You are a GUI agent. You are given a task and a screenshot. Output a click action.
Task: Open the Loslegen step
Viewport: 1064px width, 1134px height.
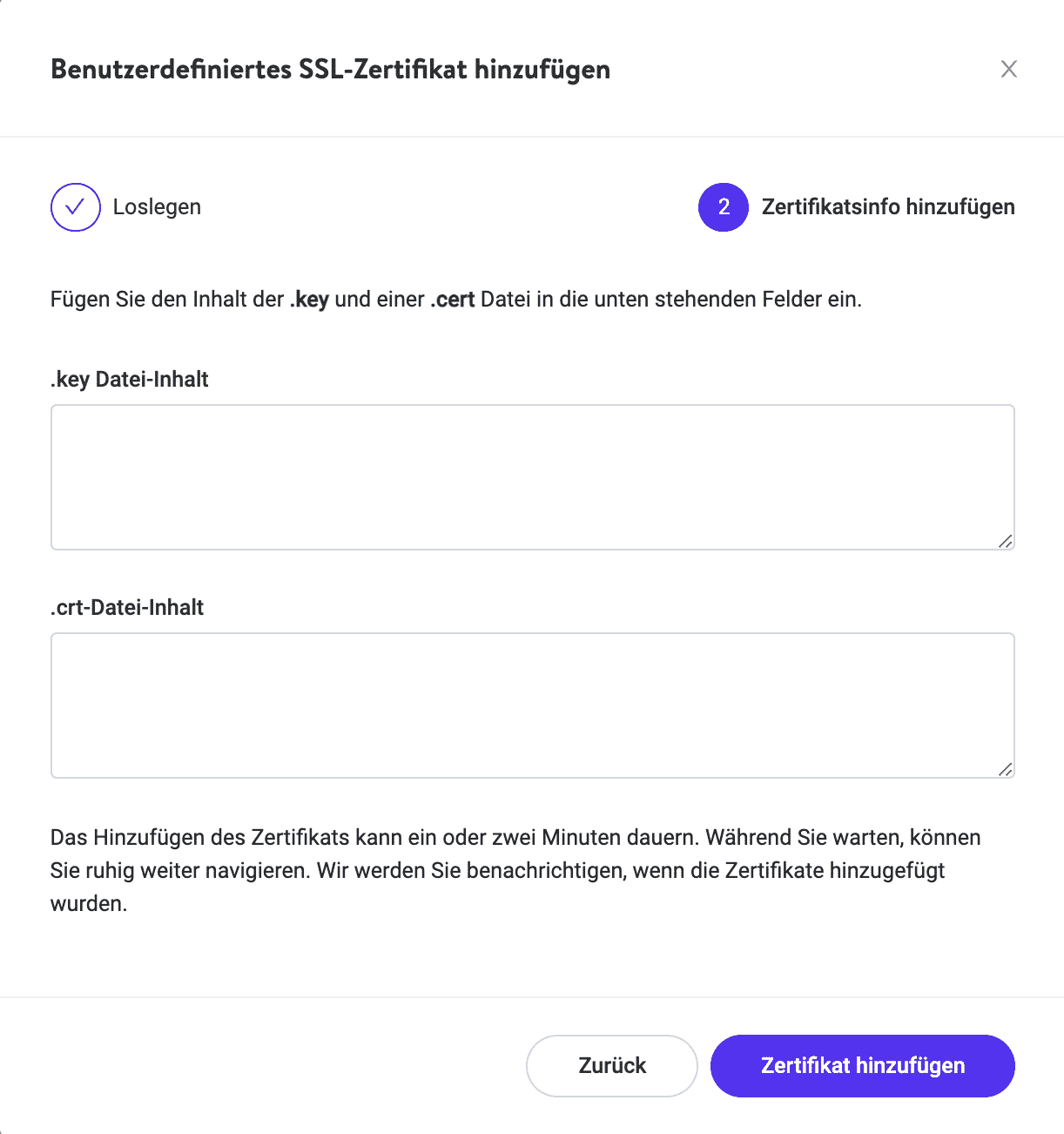pyautogui.click(x=157, y=207)
